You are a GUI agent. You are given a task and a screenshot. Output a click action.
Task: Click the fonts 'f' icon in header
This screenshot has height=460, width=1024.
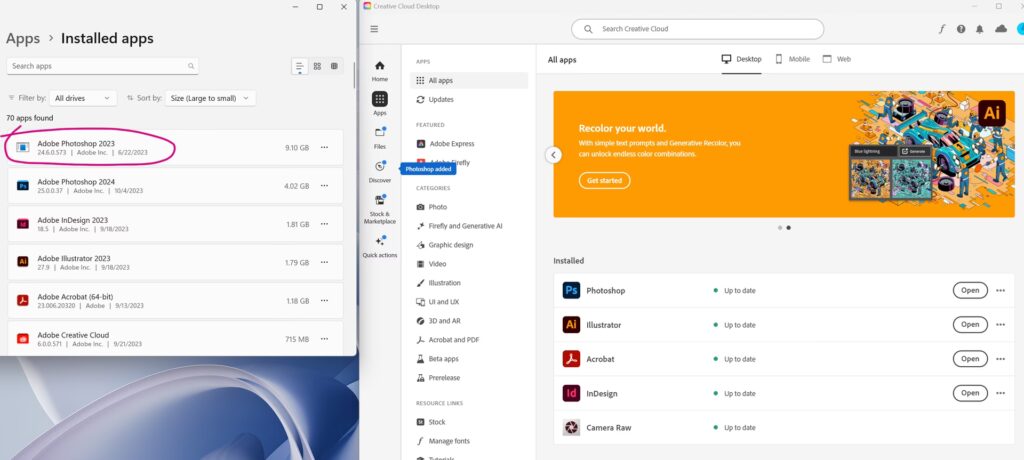tap(941, 29)
